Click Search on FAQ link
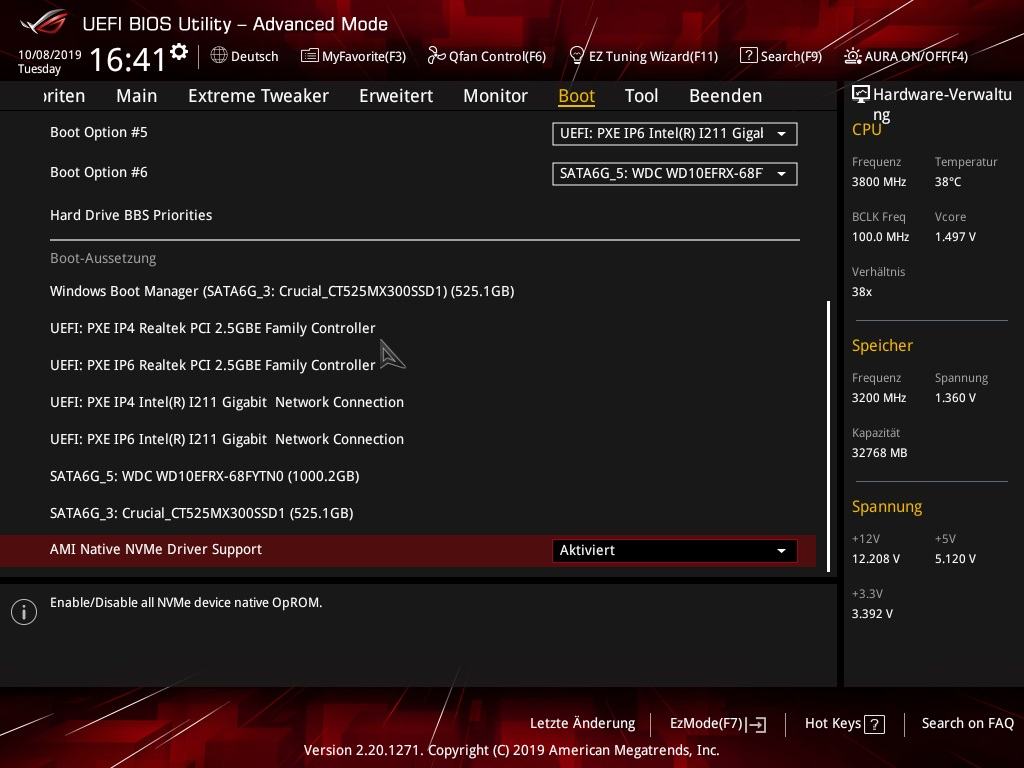This screenshot has height=768, width=1024. pyautogui.click(x=968, y=724)
